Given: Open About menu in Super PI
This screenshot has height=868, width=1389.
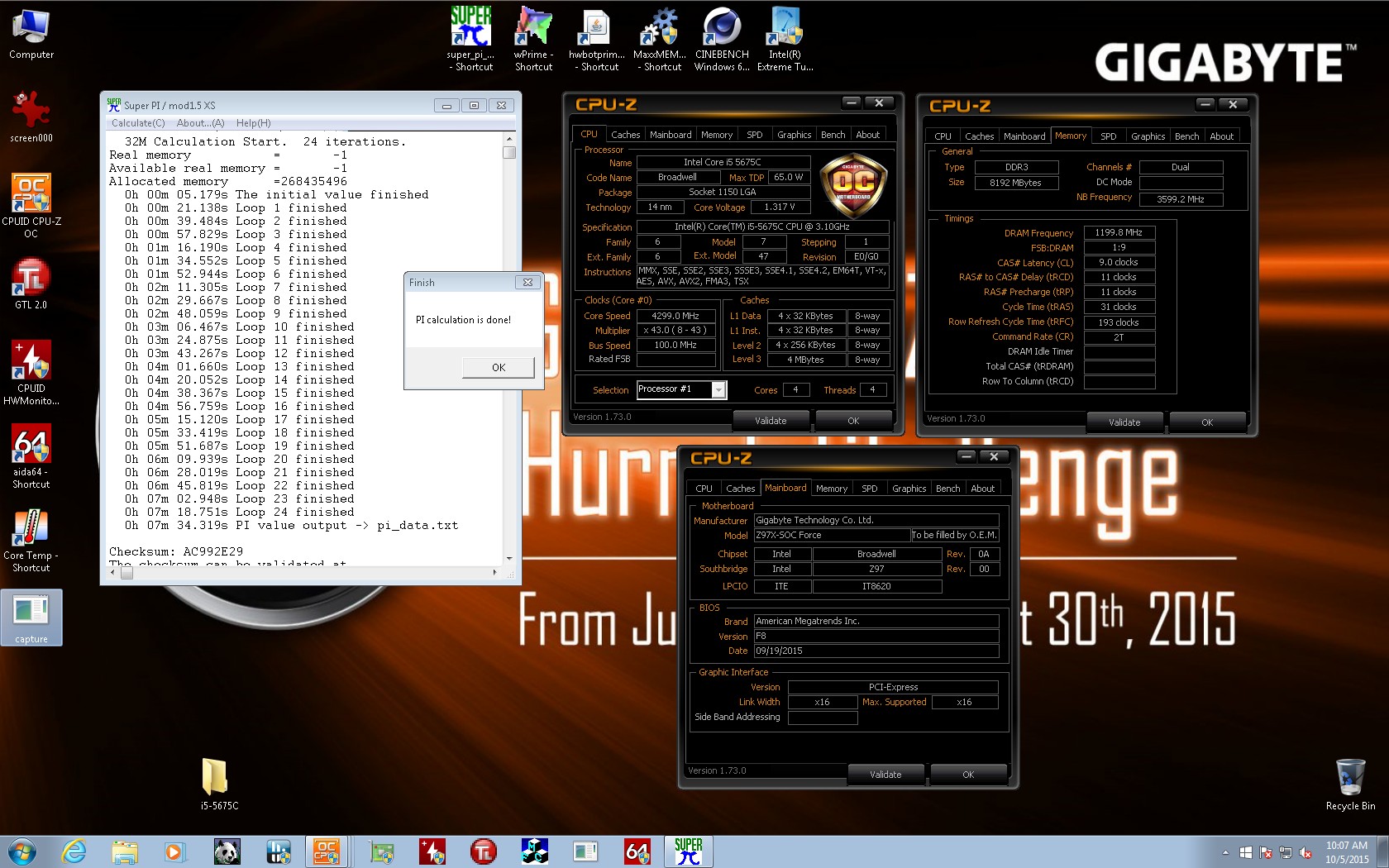Looking at the screenshot, I should tap(200, 123).
